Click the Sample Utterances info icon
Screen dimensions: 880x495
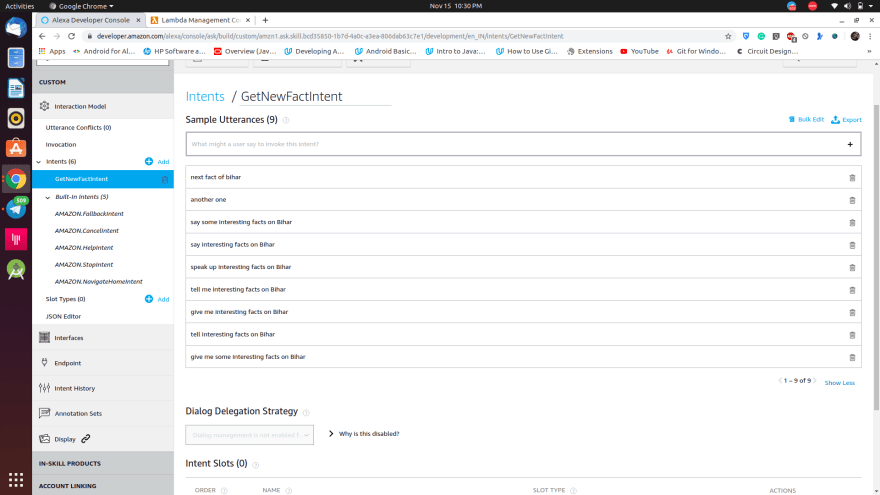286,120
